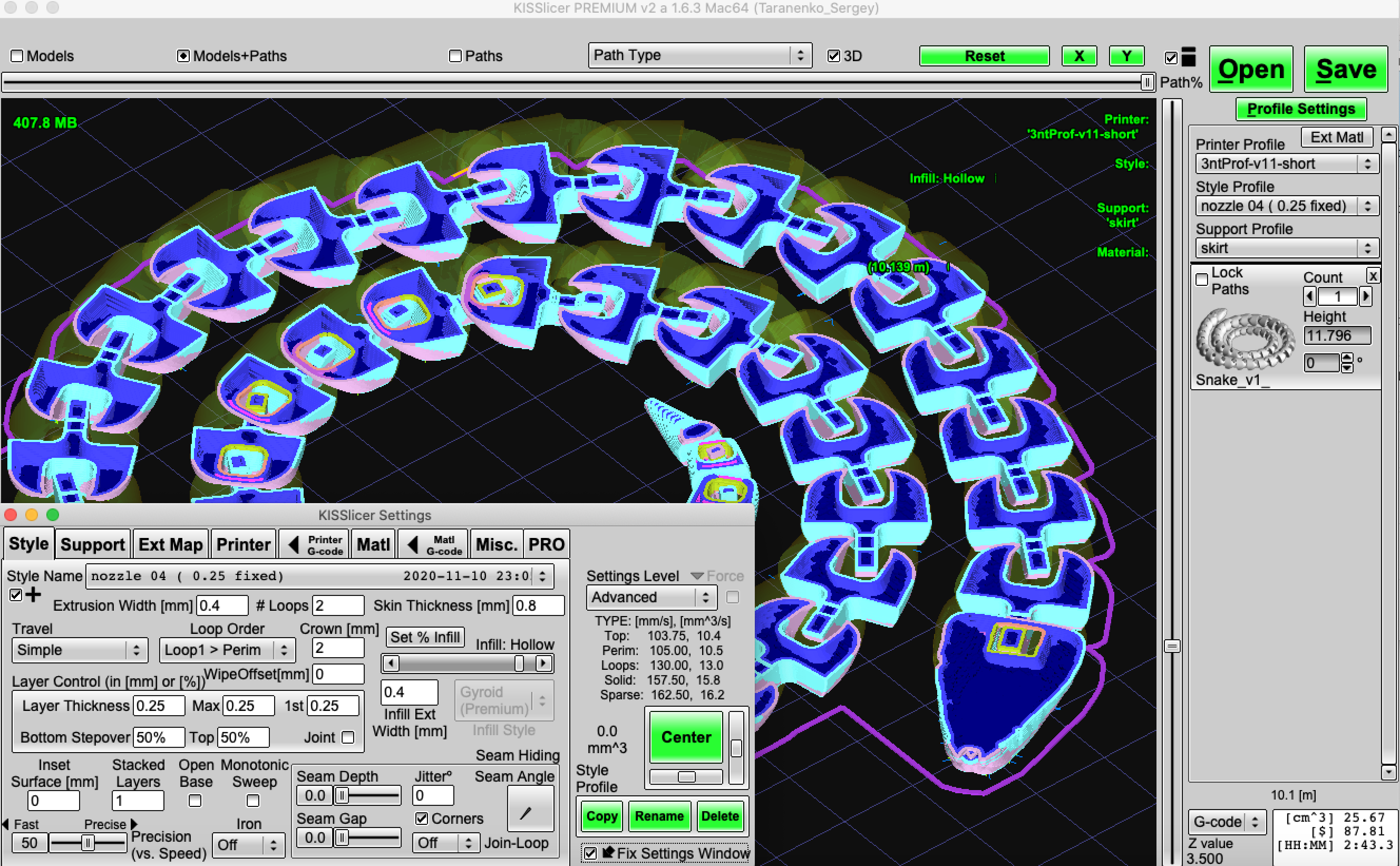Toggle the Monotonic Sweep checkbox
Viewport: 1400px width, 866px height.
pyautogui.click(x=252, y=800)
